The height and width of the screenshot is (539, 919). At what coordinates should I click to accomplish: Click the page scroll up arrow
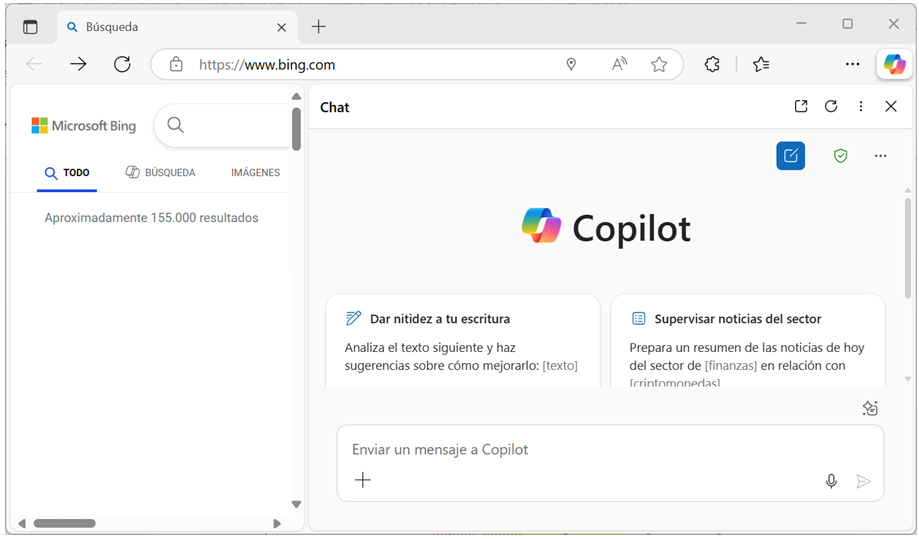tap(296, 97)
